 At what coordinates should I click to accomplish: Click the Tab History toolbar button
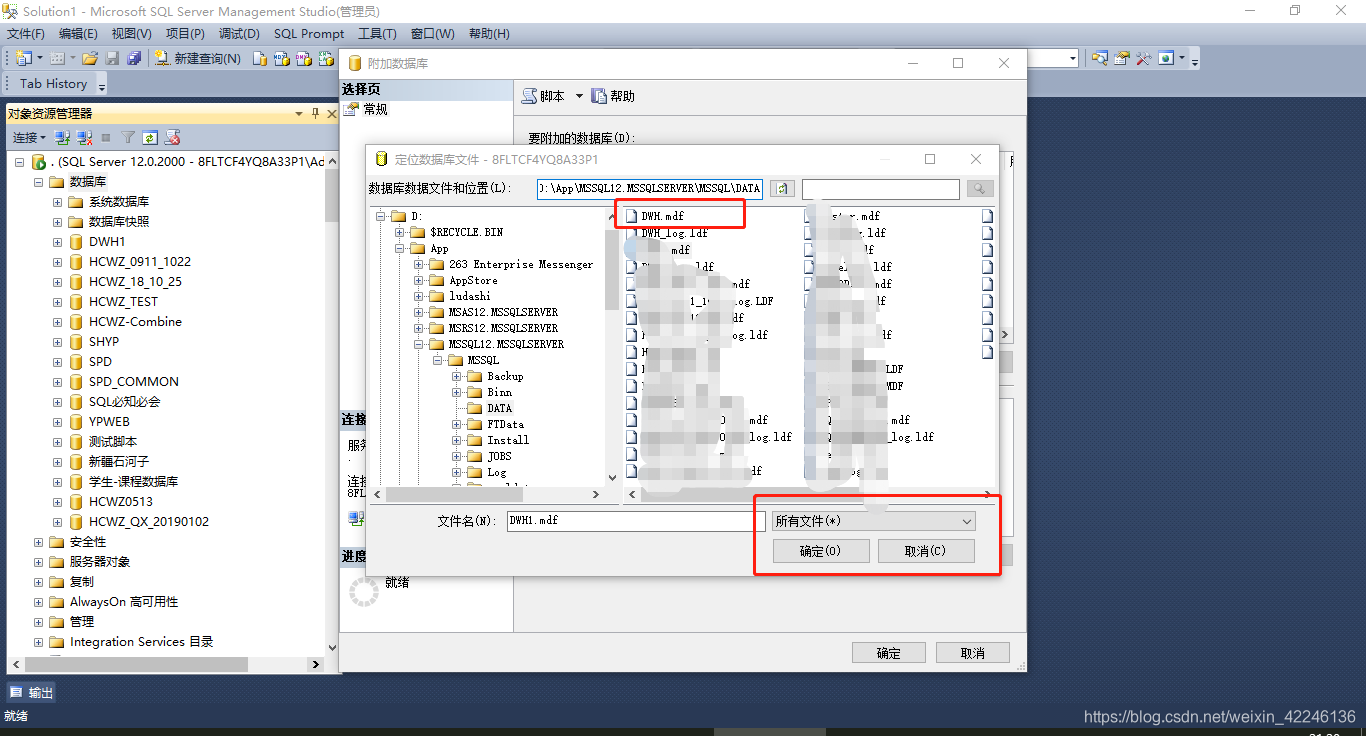[53, 84]
